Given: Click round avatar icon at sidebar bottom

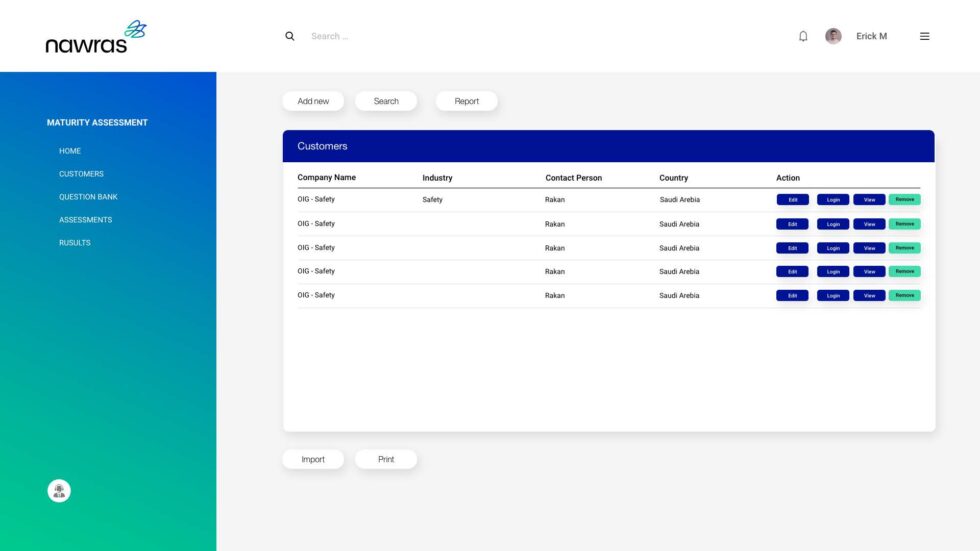Looking at the screenshot, I should point(59,490).
